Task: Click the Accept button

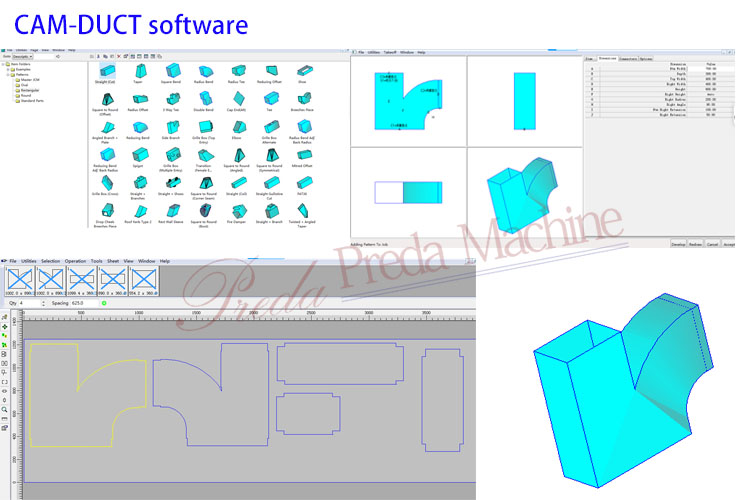Action: pos(728,244)
